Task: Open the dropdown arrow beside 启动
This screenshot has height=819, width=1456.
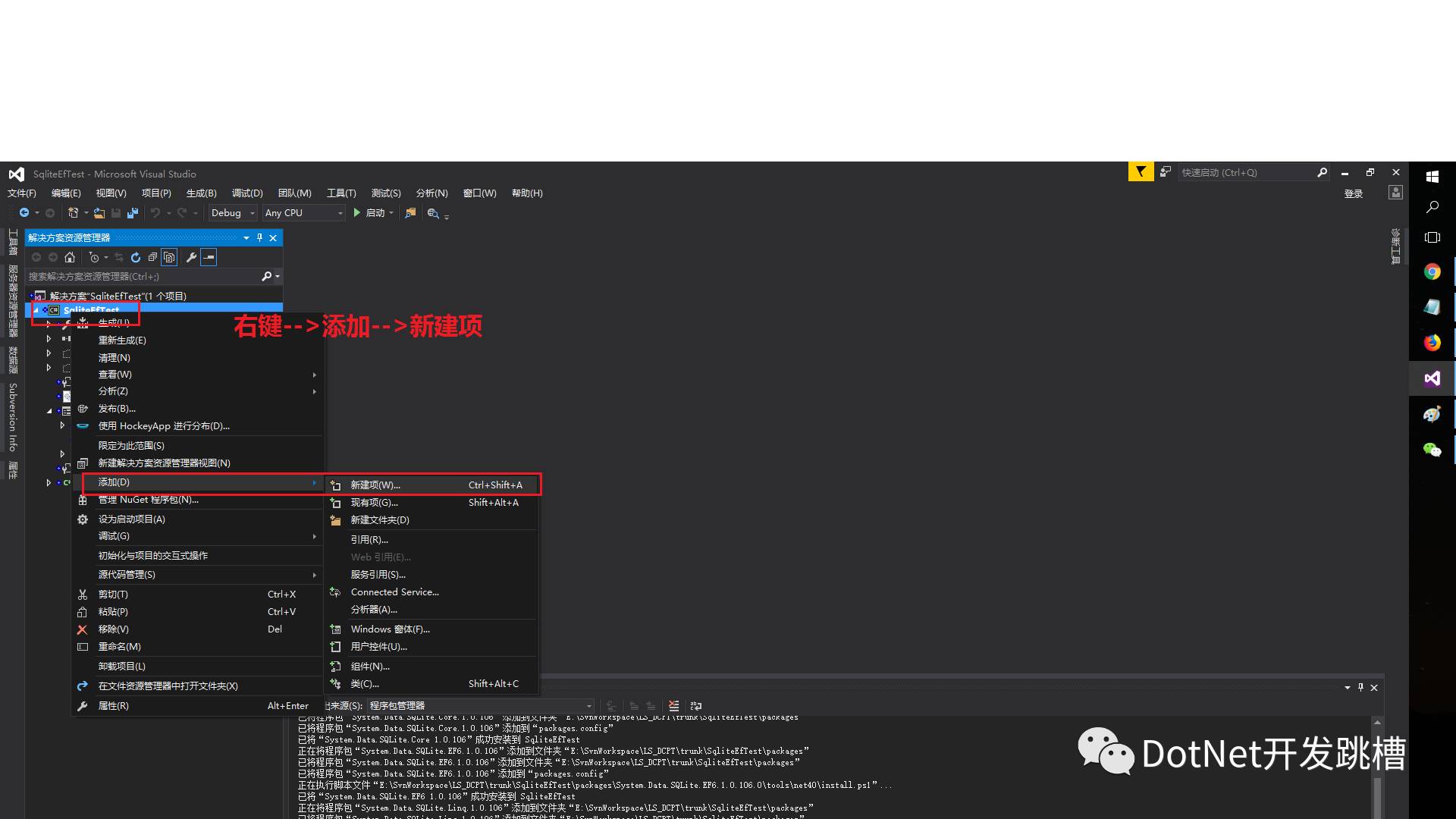Action: click(x=391, y=213)
